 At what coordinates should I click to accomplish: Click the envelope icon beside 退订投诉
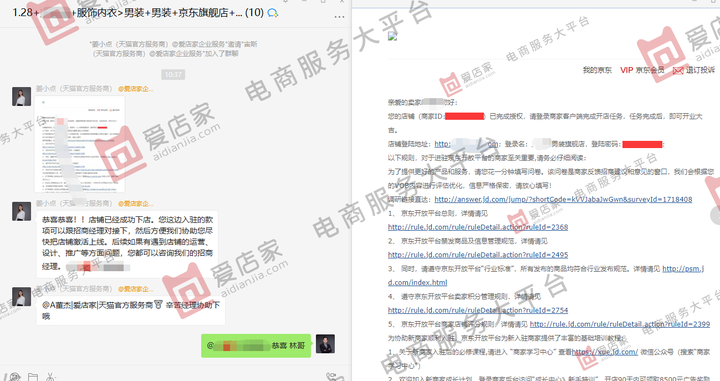click(x=678, y=70)
